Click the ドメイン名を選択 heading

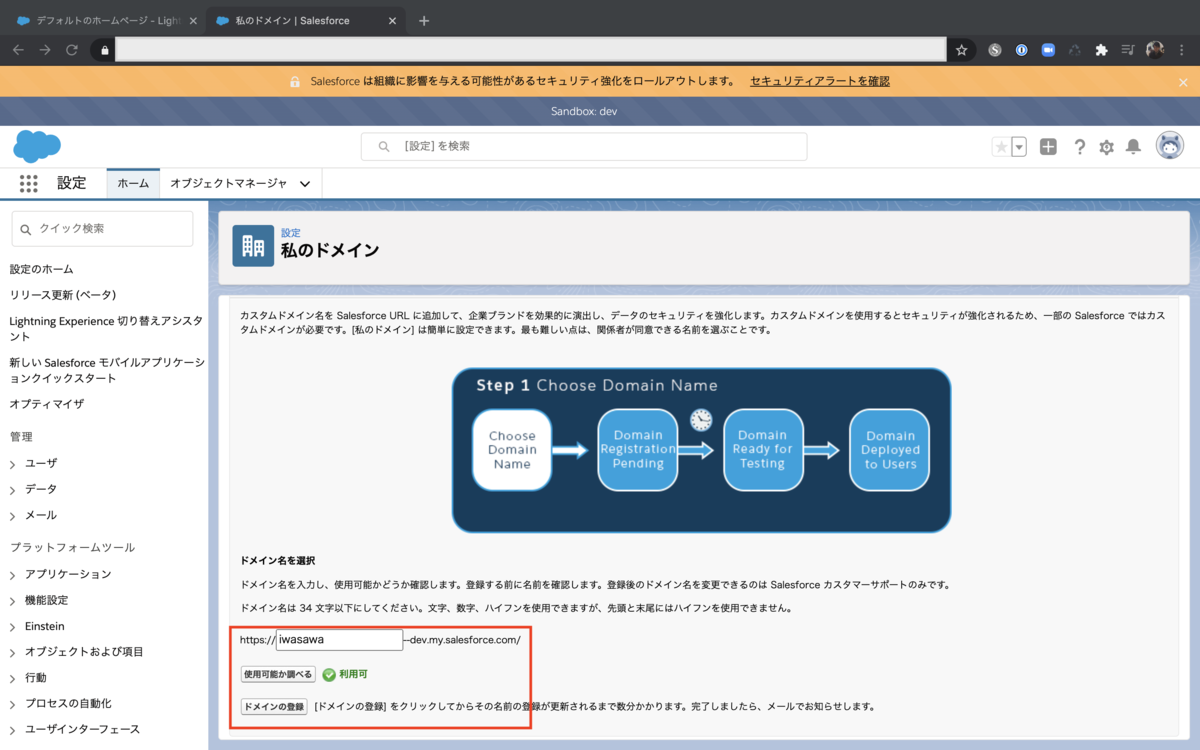[x=278, y=560]
